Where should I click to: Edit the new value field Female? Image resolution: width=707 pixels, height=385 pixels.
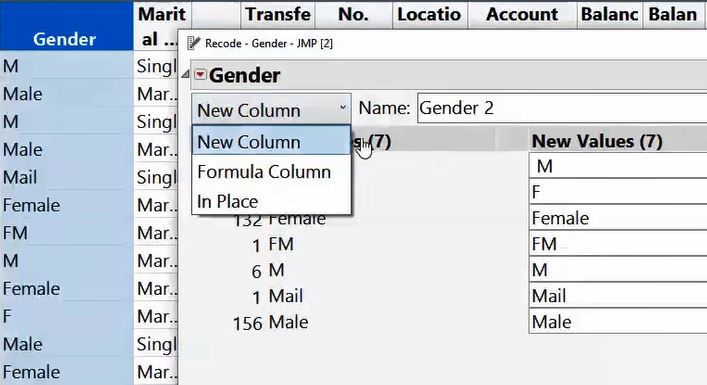tap(618, 218)
